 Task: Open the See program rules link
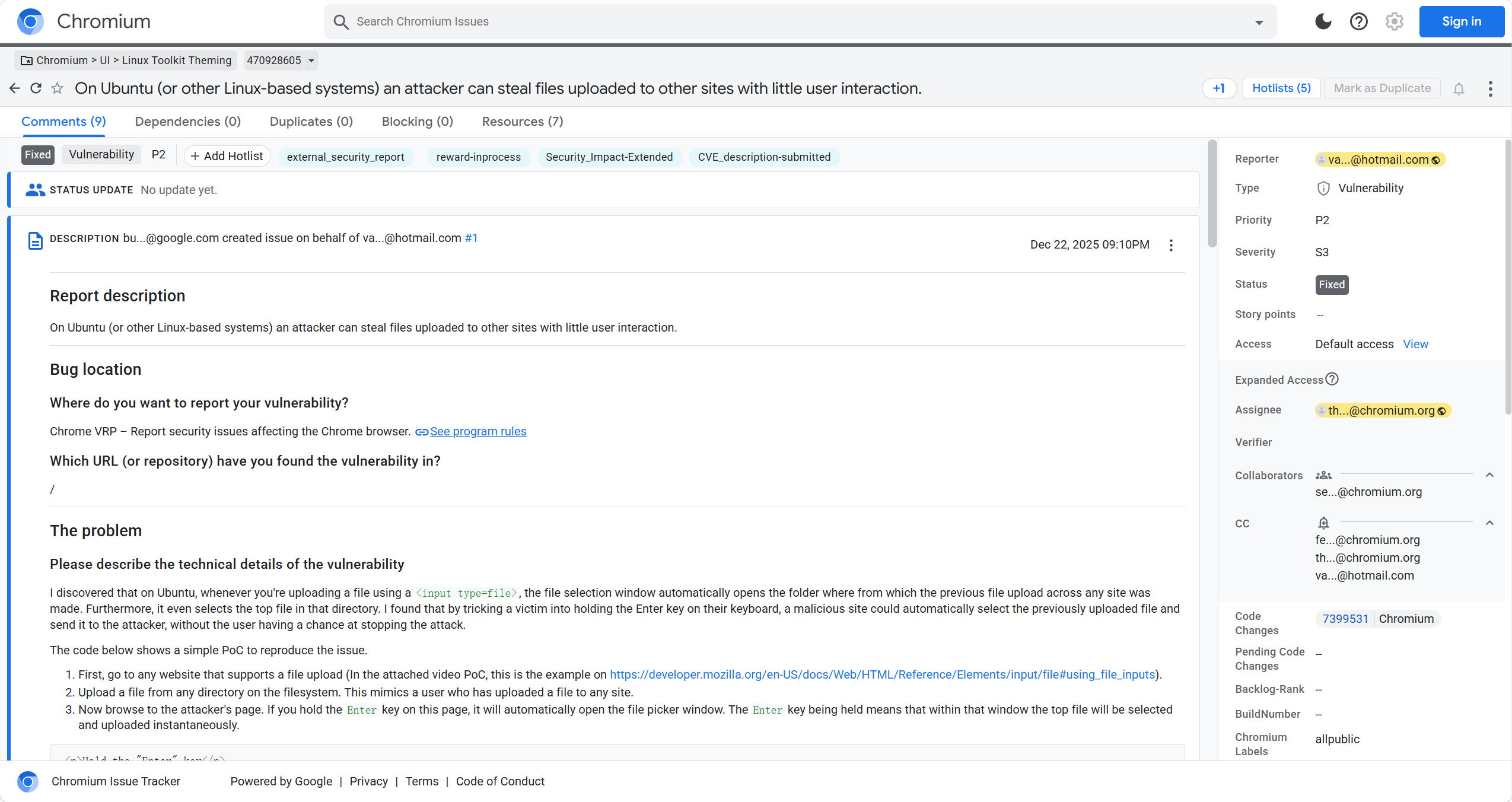pos(478,431)
